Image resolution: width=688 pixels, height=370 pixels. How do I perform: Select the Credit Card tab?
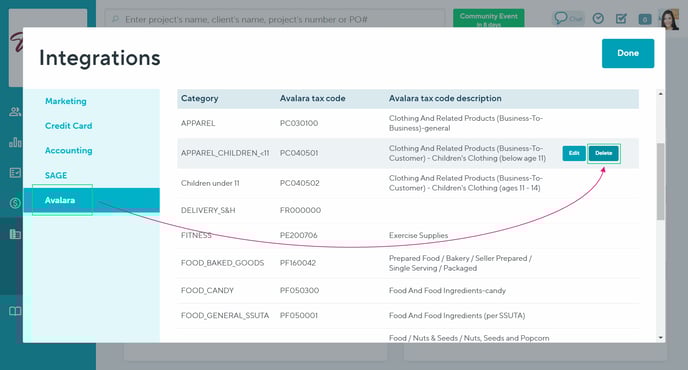click(x=68, y=126)
